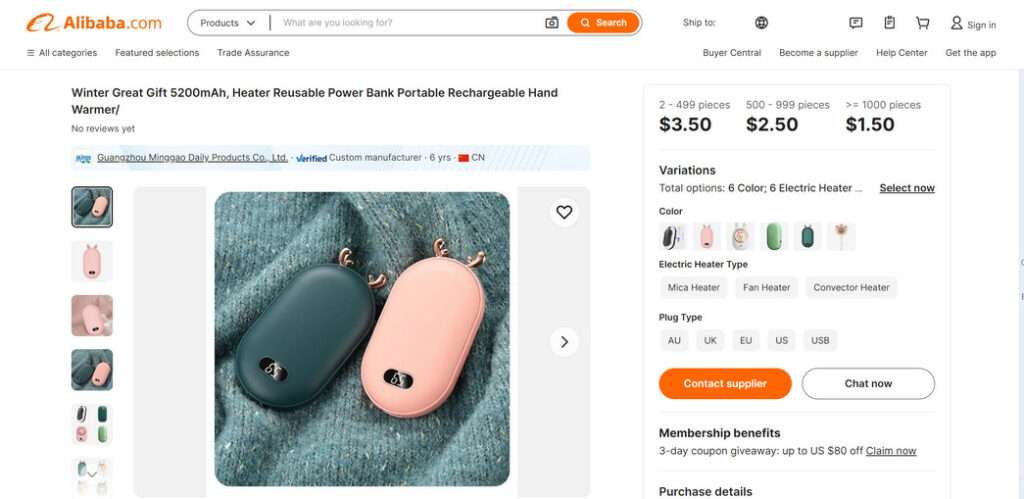Image resolution: width=1024 pixels, height=499 pixels.
Task: Expand variations with Select now
Action: pyautogui.click(x=907, y=188)
